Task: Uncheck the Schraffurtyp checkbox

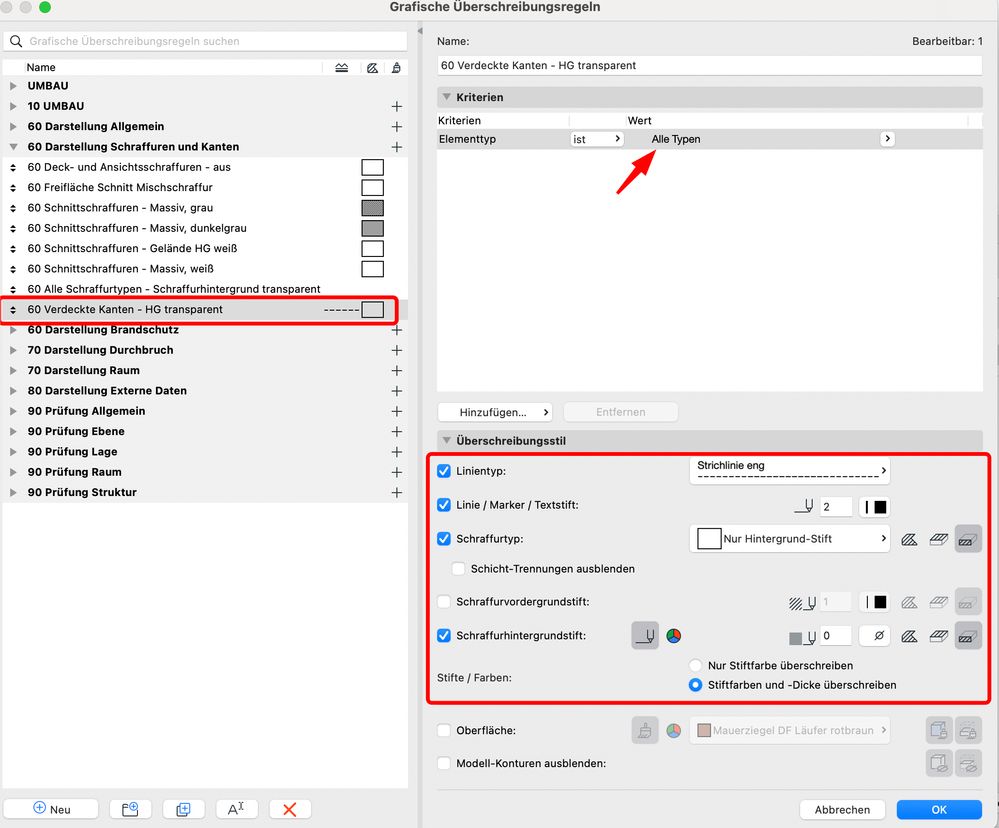Action: (444, 539)
